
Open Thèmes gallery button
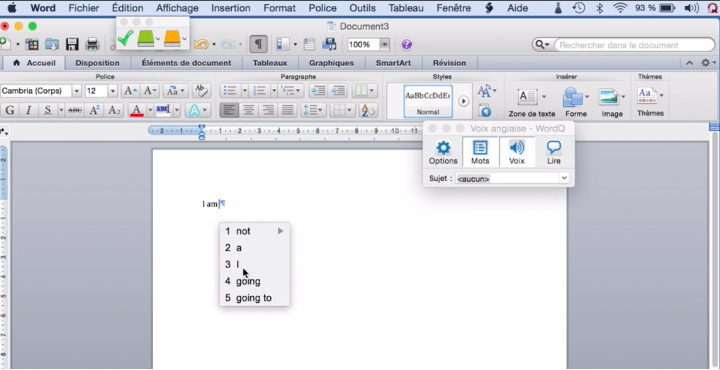pos(650,101)
